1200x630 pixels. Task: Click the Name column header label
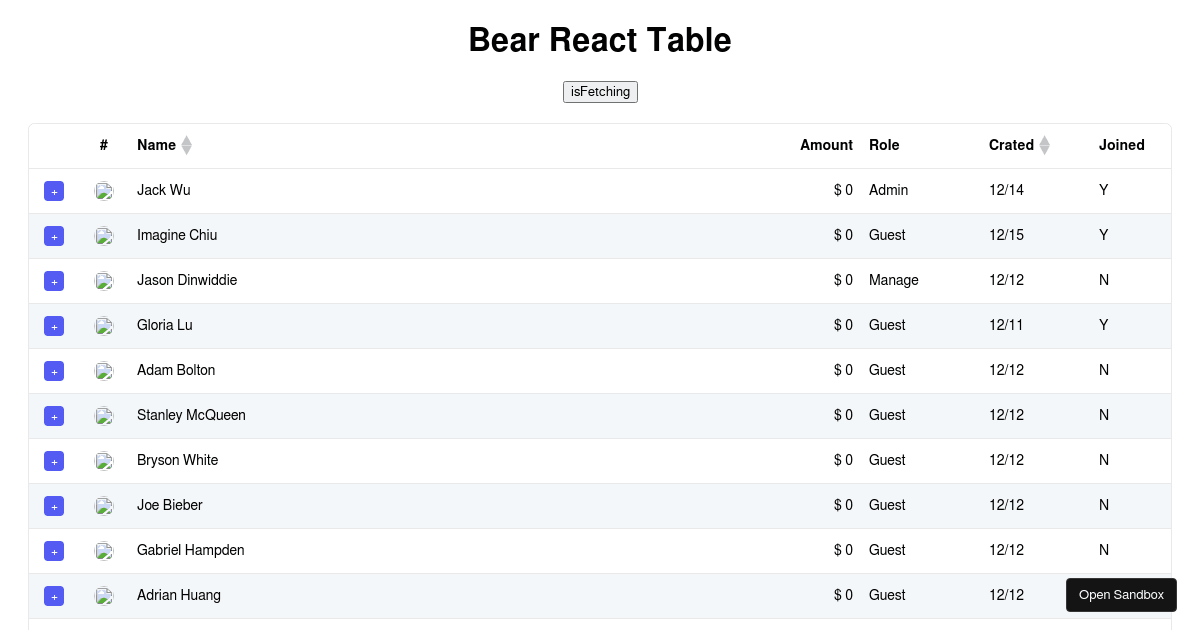[x=156, y=145]
